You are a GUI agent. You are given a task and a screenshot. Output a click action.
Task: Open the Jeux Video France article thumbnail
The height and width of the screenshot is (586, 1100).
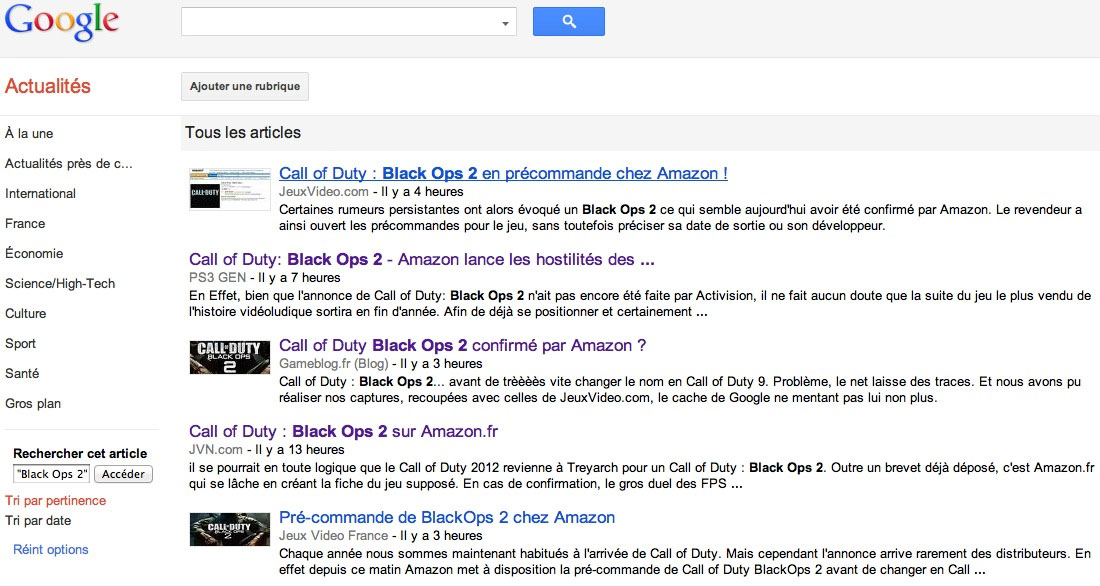pos(229,529)
